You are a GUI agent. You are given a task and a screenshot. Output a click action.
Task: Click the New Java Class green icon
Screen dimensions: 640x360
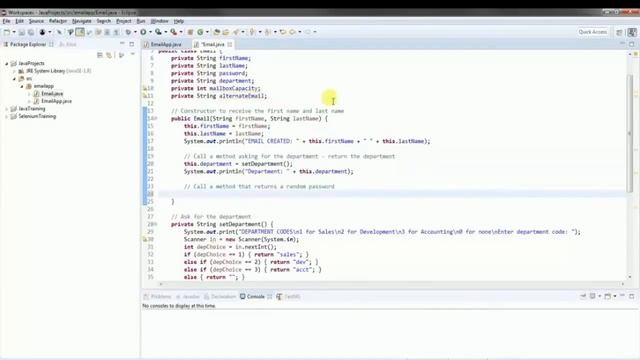pos(200,32)
